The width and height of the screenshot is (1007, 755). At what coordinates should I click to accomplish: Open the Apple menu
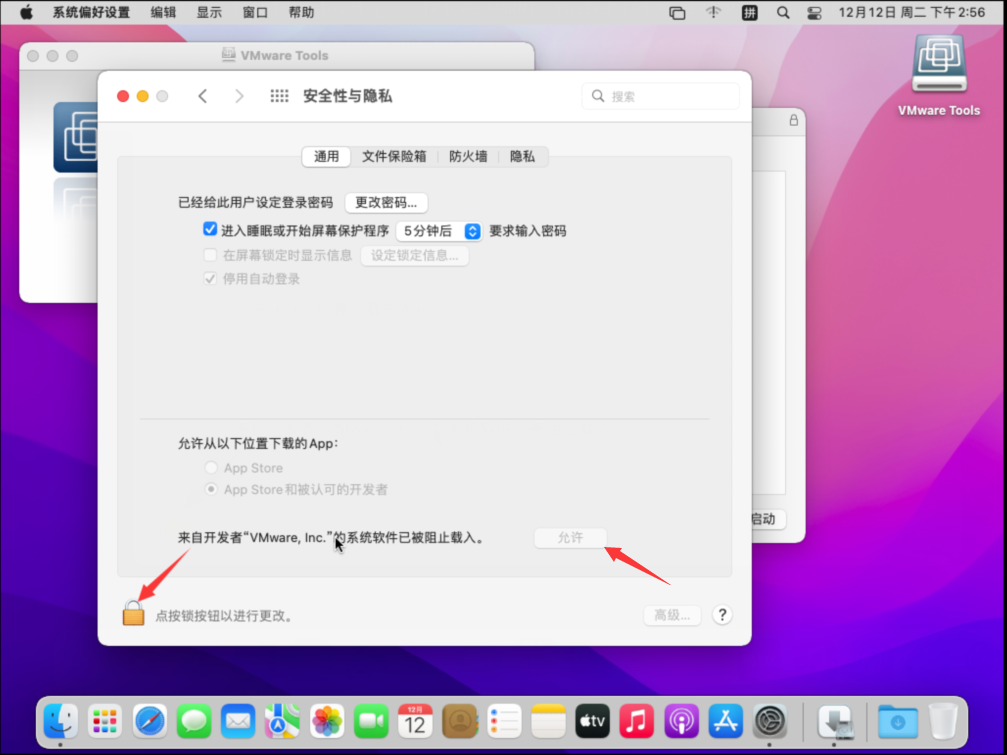click(26, 12)
